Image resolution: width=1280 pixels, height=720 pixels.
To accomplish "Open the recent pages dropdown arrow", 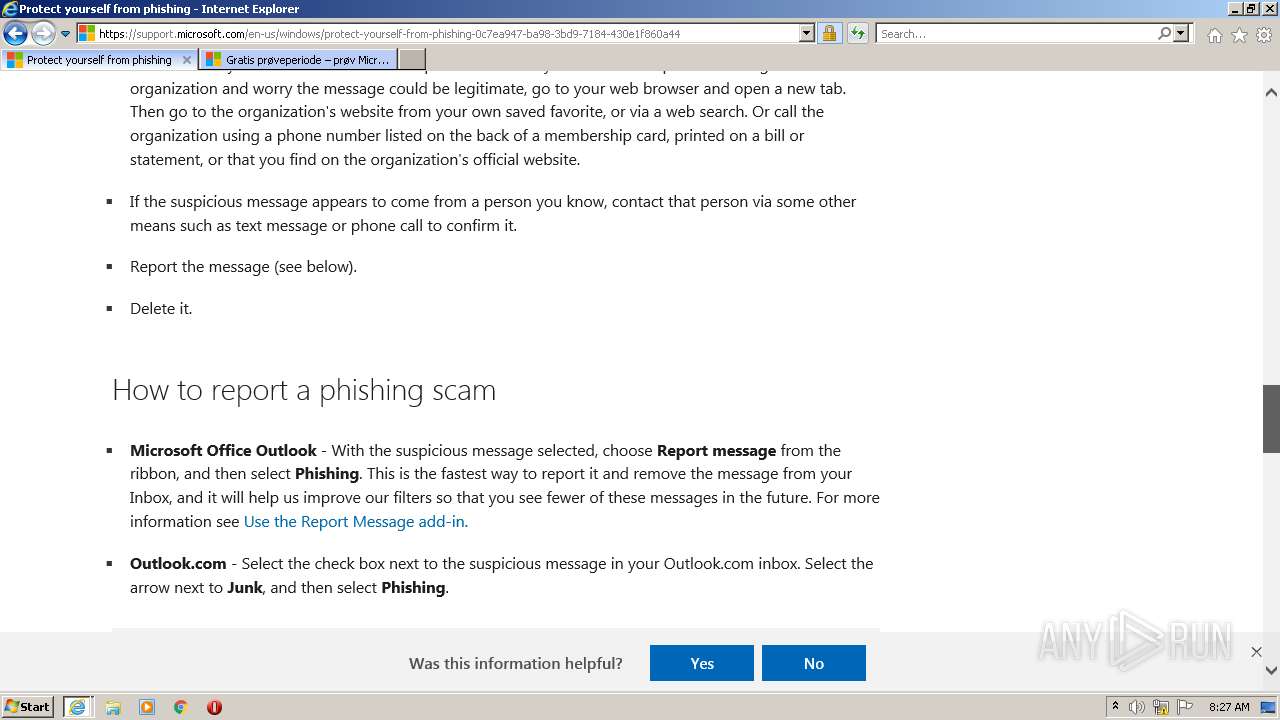I will point(65,33).
